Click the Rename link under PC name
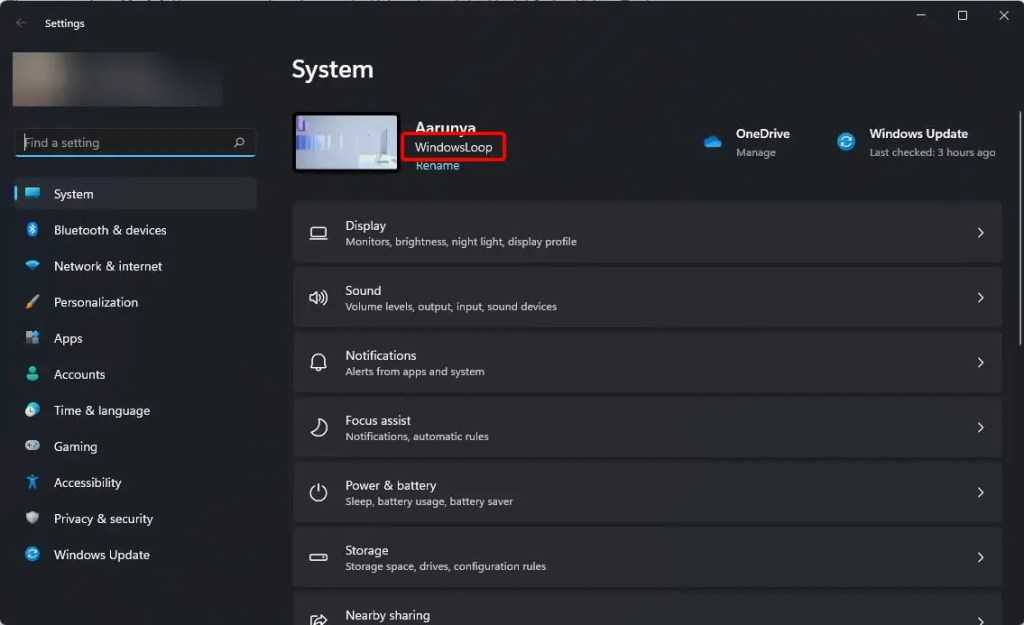Viewport: 1024px width, 625px height. [x=437, y=166]
